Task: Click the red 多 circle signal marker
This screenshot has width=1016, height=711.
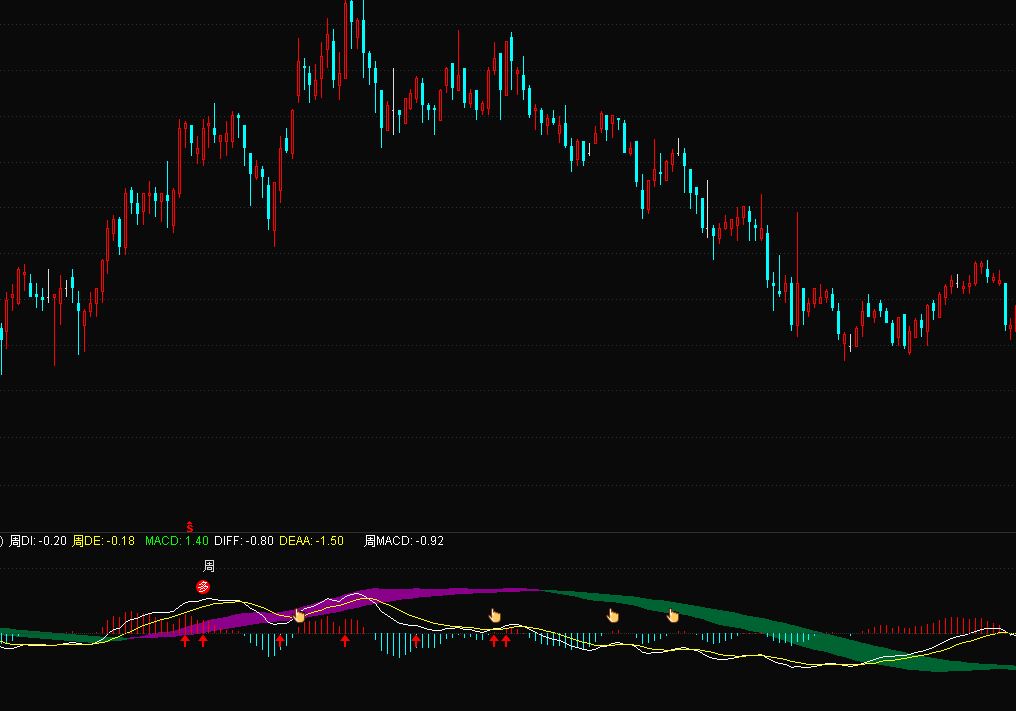Action: coord(203,587)
